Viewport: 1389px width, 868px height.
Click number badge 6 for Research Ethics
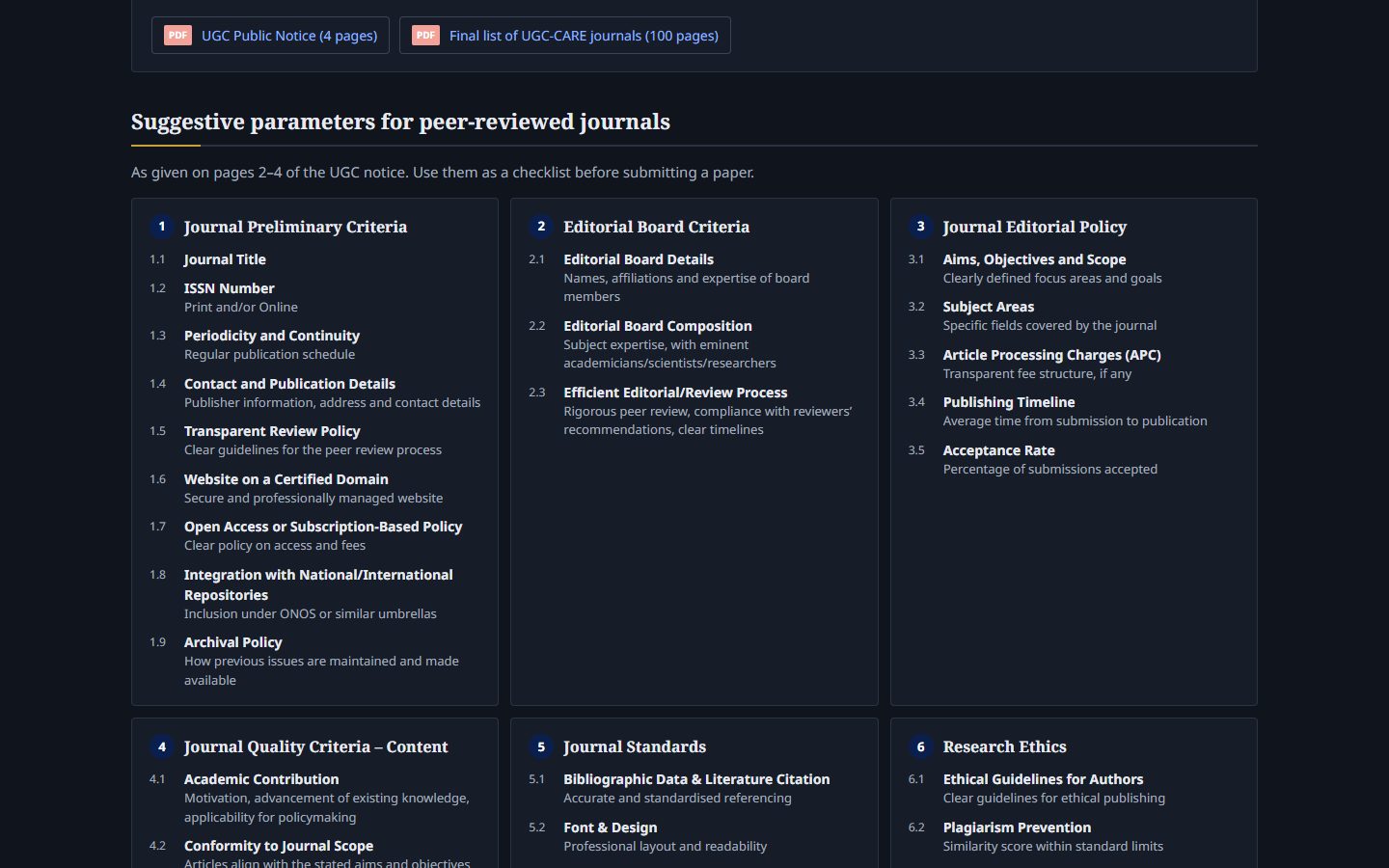click(921, 746)
